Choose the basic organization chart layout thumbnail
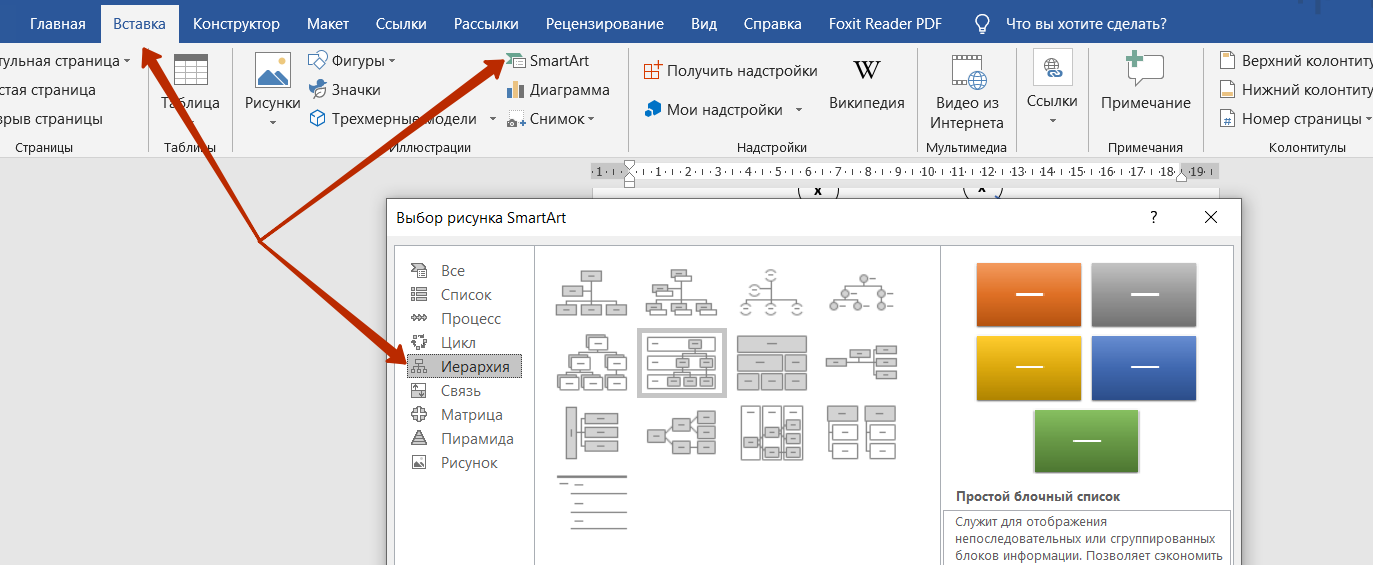The width and height of the screenshot is (1373, 565). (592, 291)
